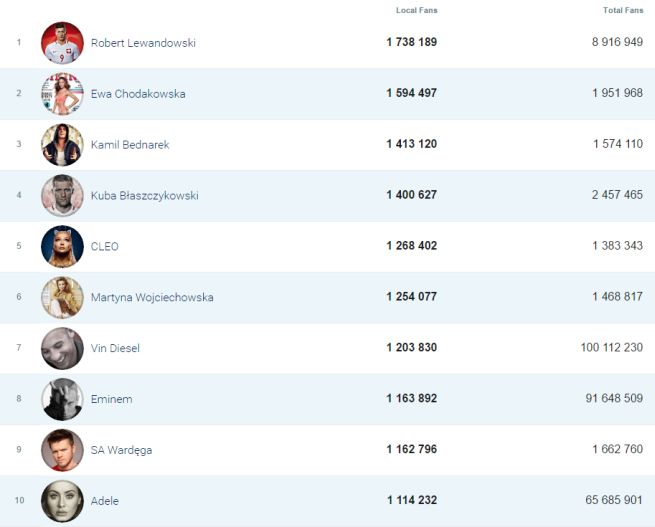Select Eminem's black-and-white avatar
The height and width of the screenshot is (527, 655).
click(x=62, y=400)
